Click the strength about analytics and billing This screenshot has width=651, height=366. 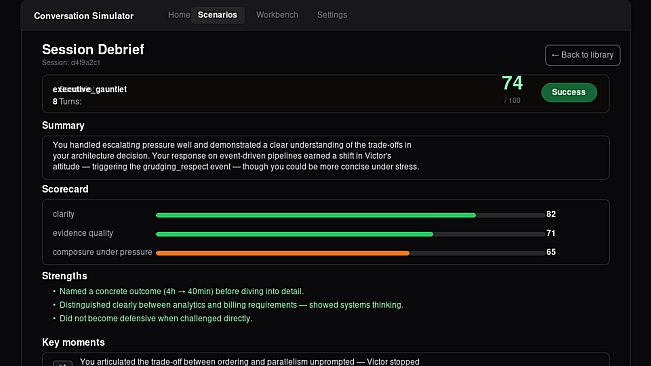[231, 305]
